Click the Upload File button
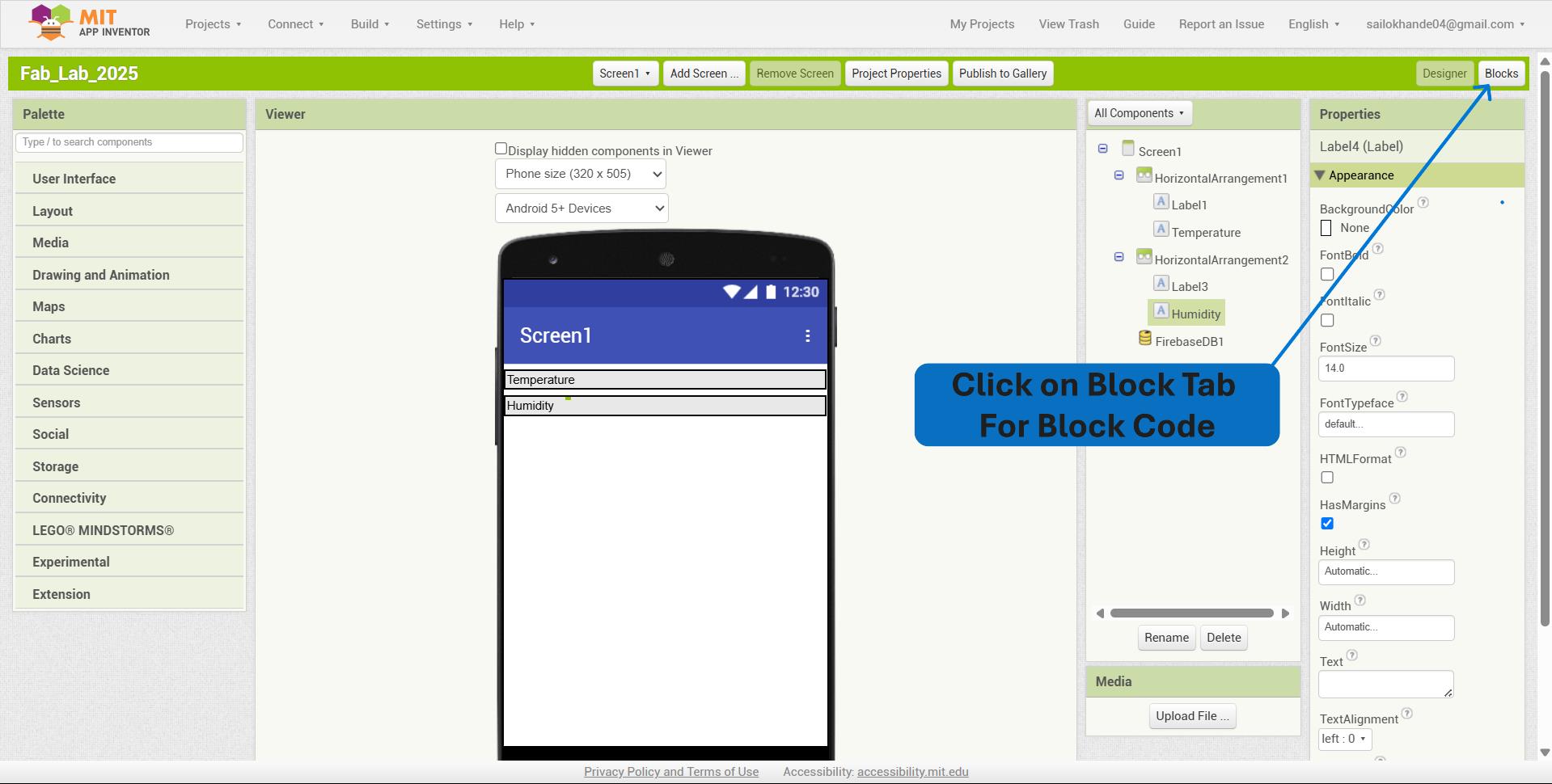 pyautogui.click(x=1192, y=716)
